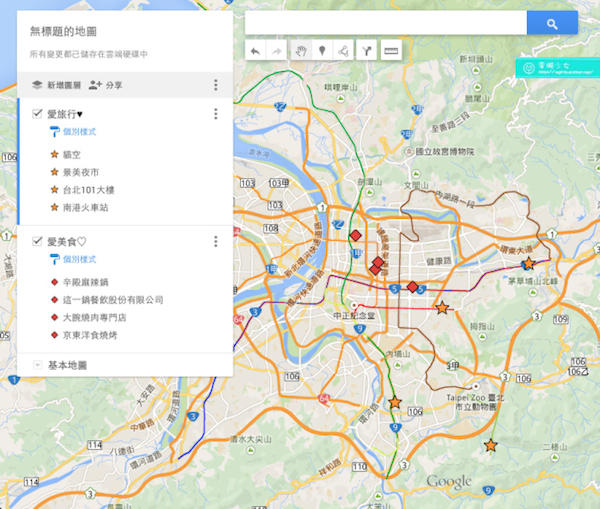Open 個別樣式 style under 愛旅行♥

78,132
